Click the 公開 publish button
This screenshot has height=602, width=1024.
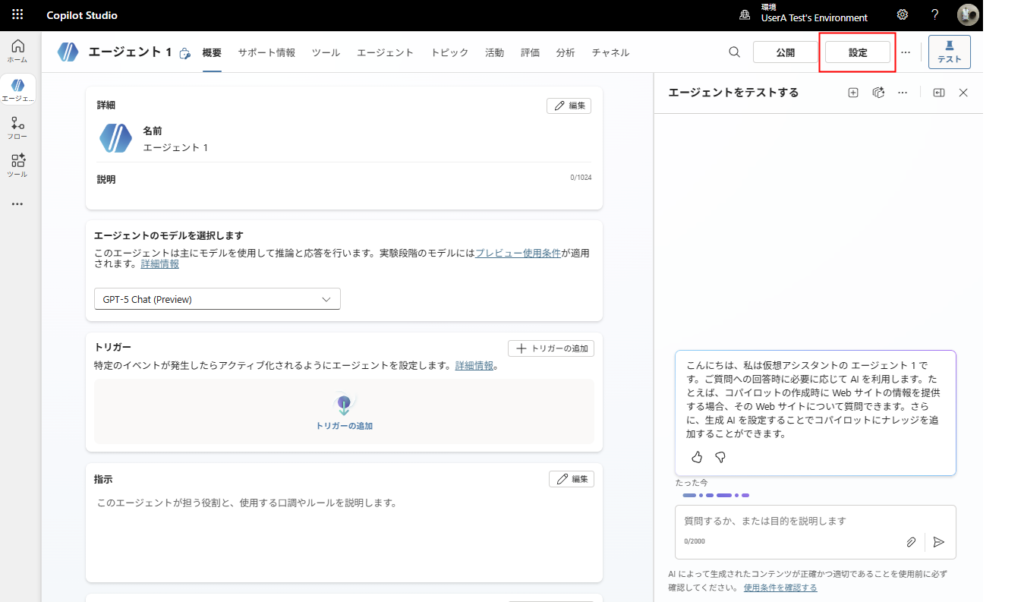coord(785,52)
